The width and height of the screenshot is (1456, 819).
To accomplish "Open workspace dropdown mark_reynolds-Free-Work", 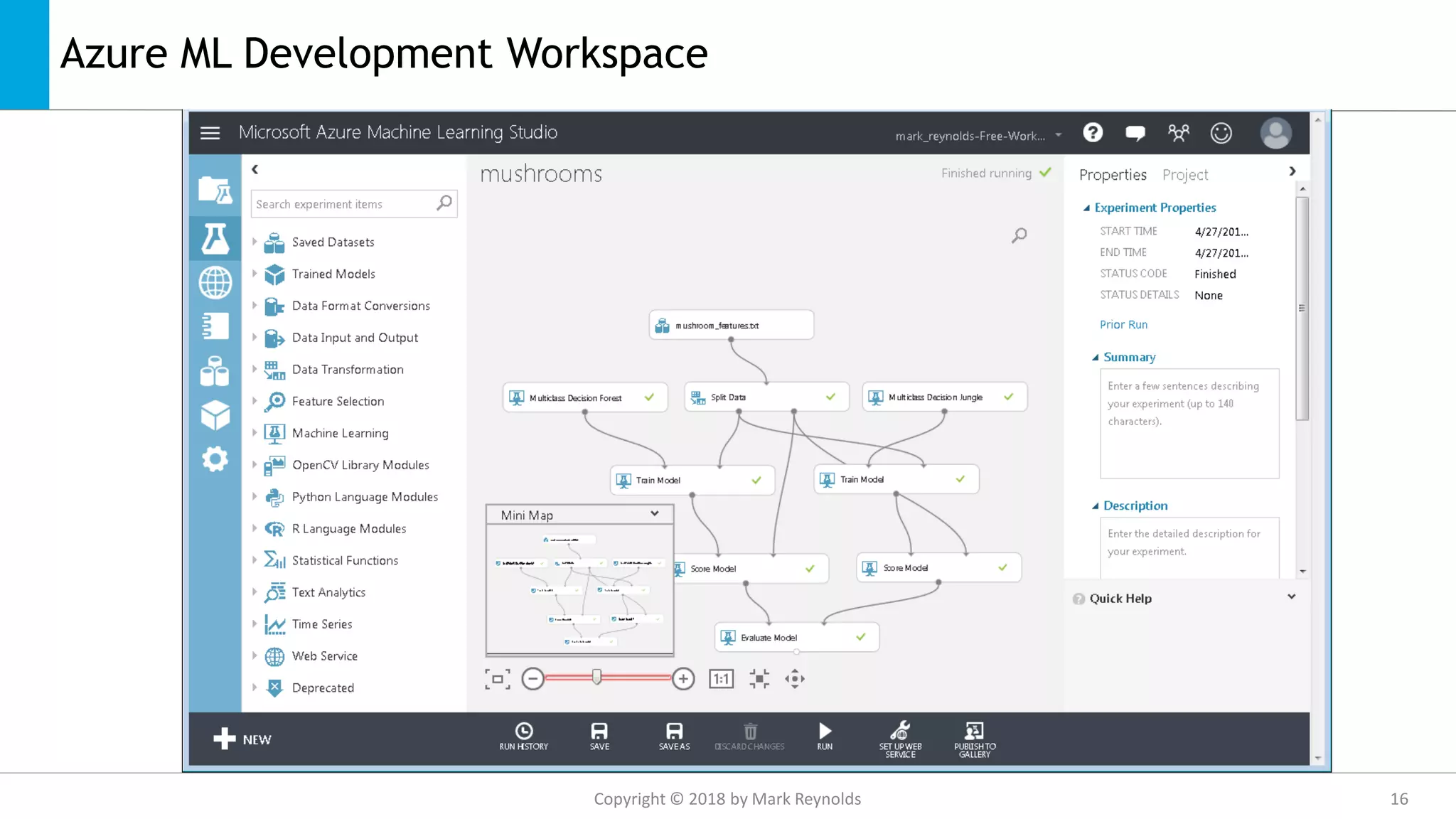I will (978, 136).
